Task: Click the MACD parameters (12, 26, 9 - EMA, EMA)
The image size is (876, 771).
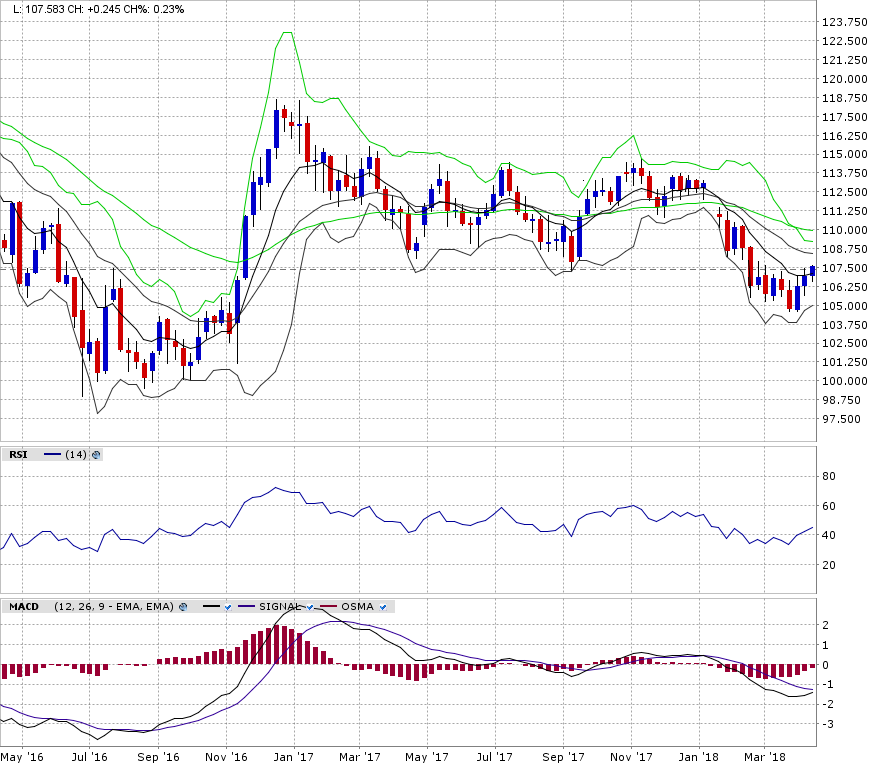Action: pos(115,607)
